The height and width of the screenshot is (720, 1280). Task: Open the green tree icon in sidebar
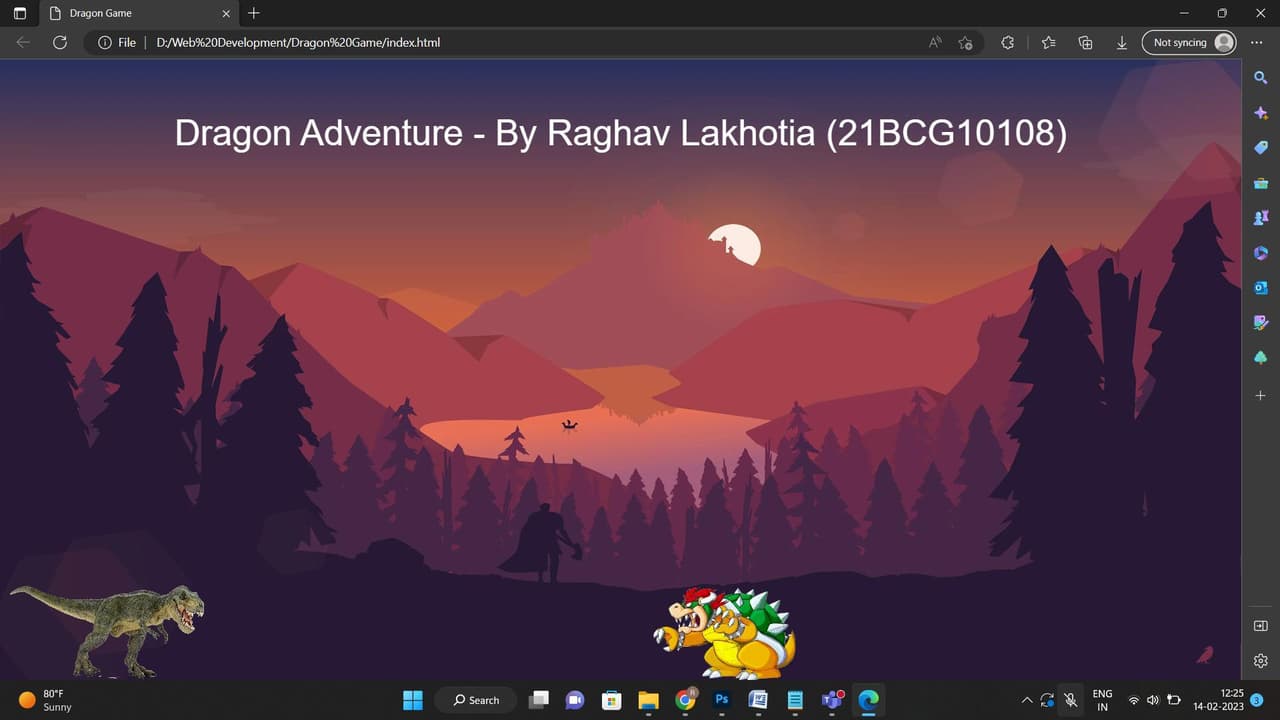(1260, 358)
